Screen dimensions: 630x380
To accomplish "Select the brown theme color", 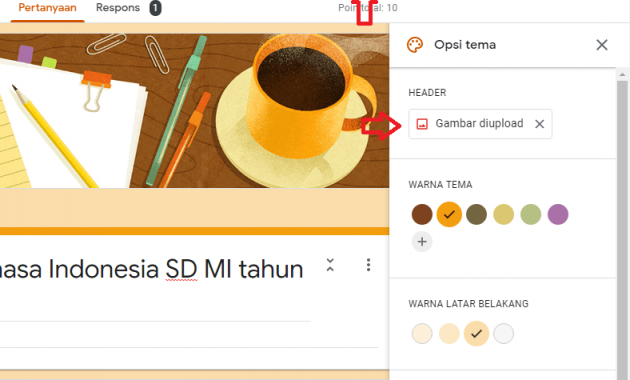I will pos(422,214).
